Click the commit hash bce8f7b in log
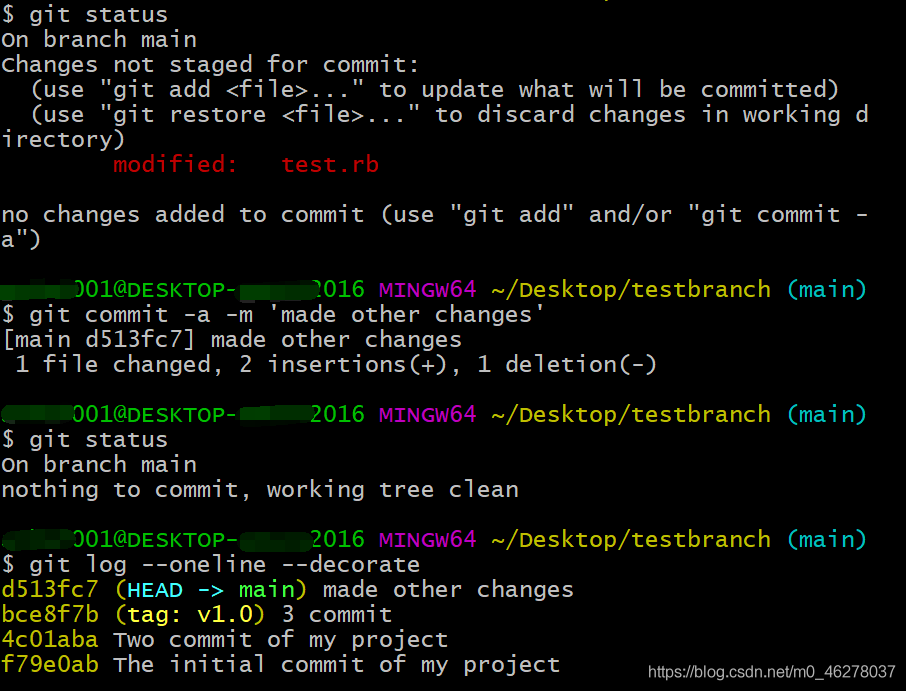This screenshot has height=691, width=906. (x=50, y=614)
